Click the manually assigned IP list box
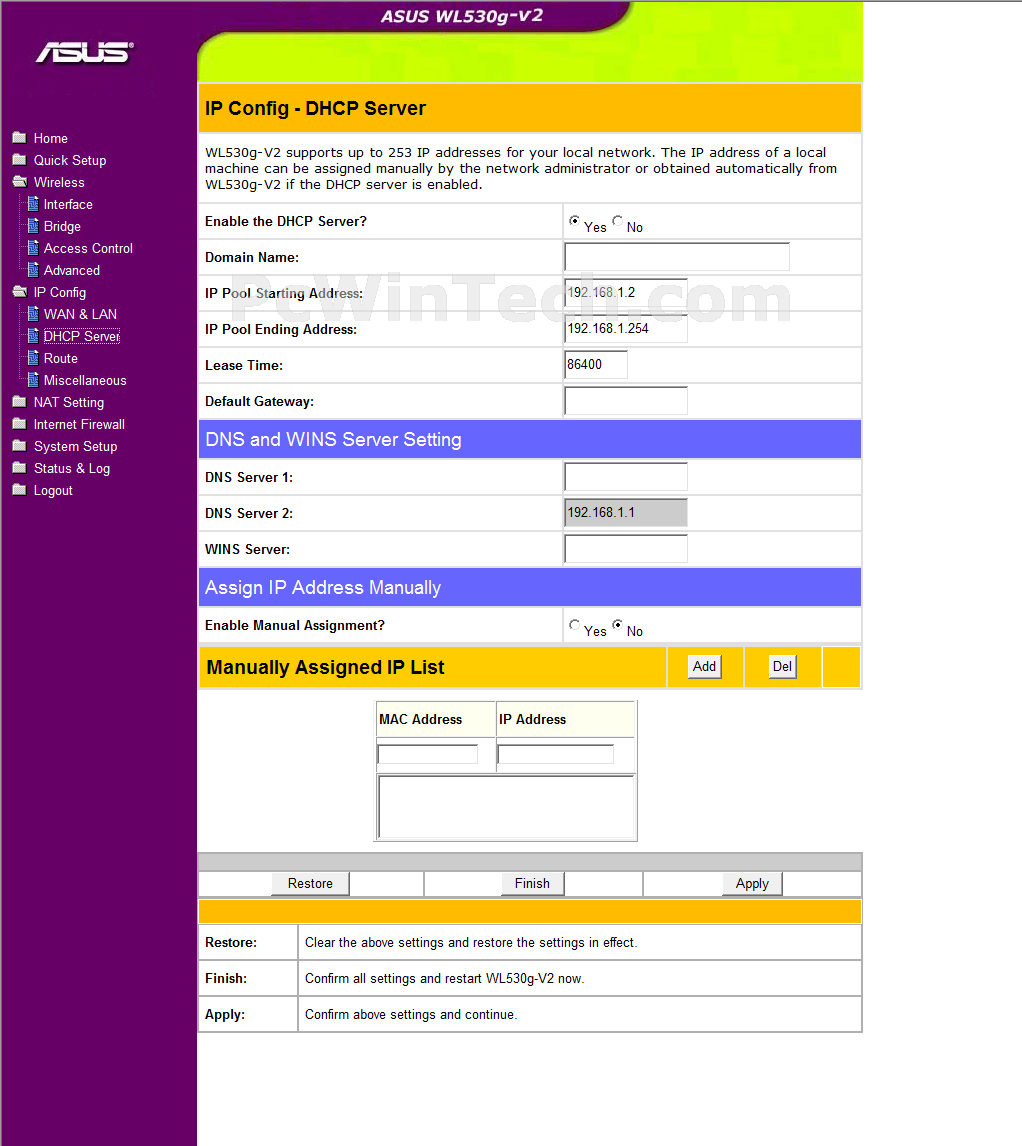The width and height of the screenshot is (1022, 1146). tap(506, 807)
